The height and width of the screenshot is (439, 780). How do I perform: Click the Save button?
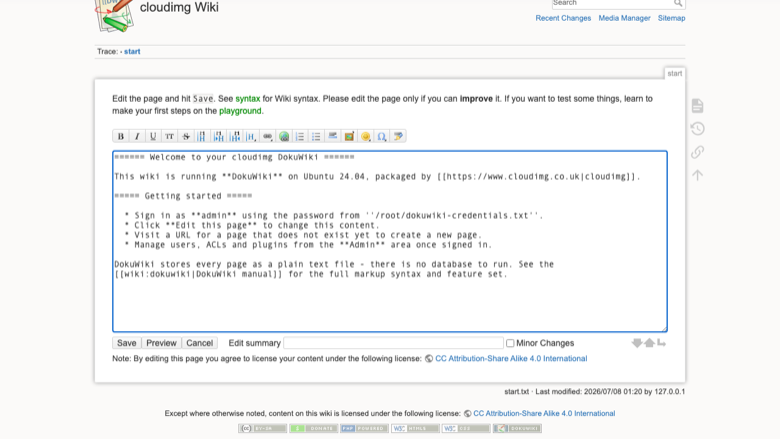coord(126,343)
